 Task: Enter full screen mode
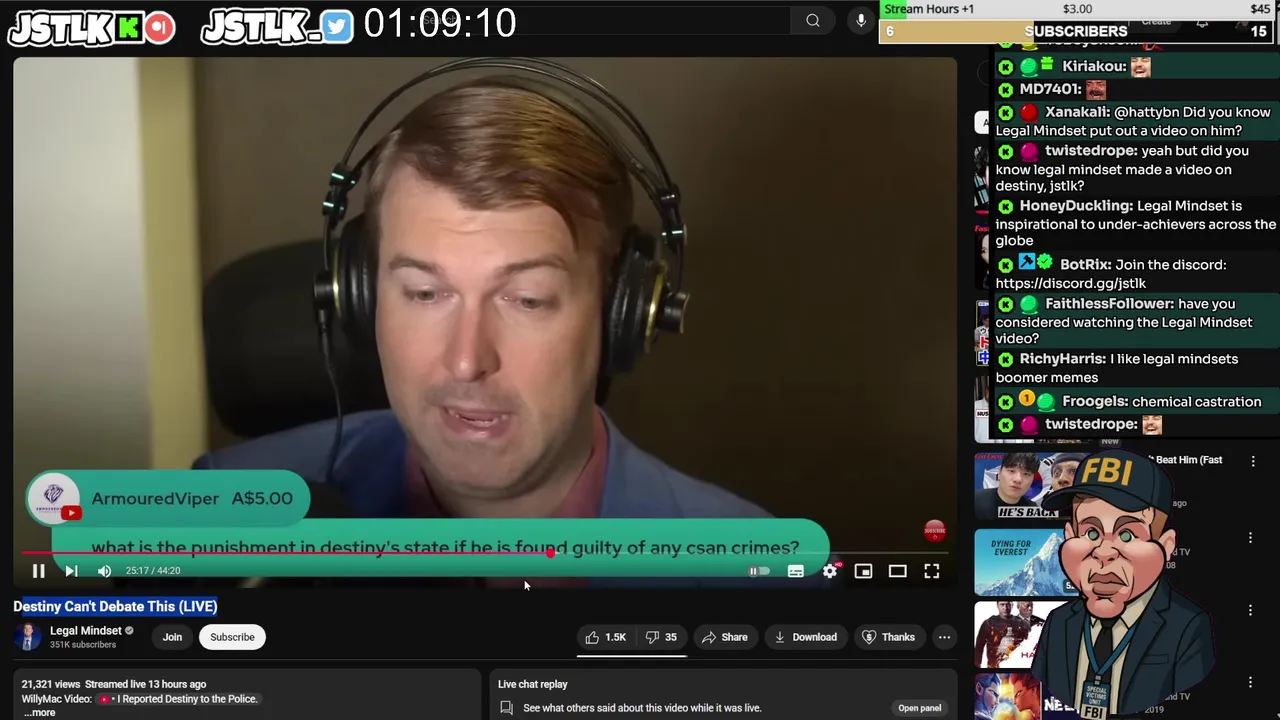coord(931,571)
